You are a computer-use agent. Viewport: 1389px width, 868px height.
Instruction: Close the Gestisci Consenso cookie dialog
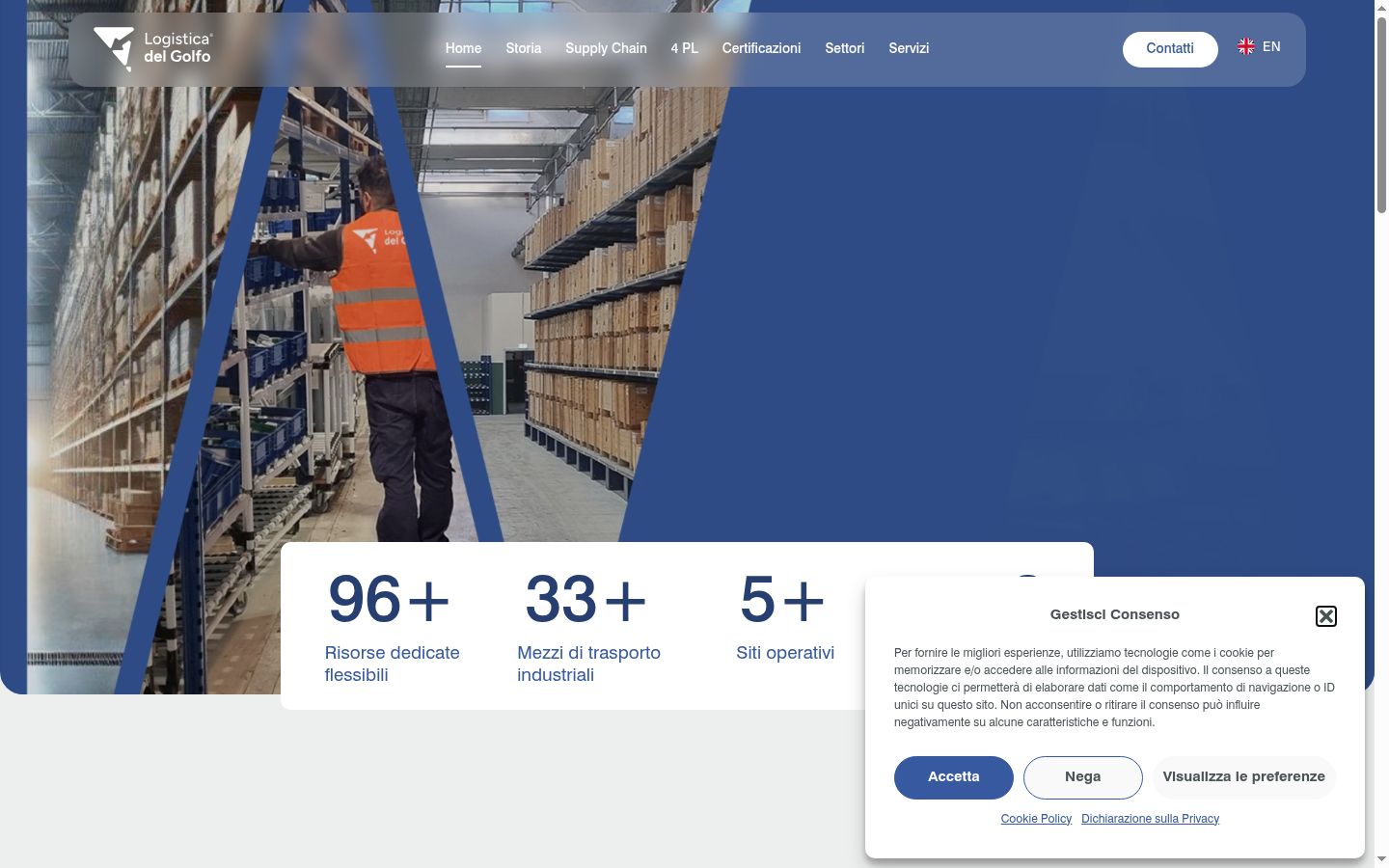(x=1326, y=616)
